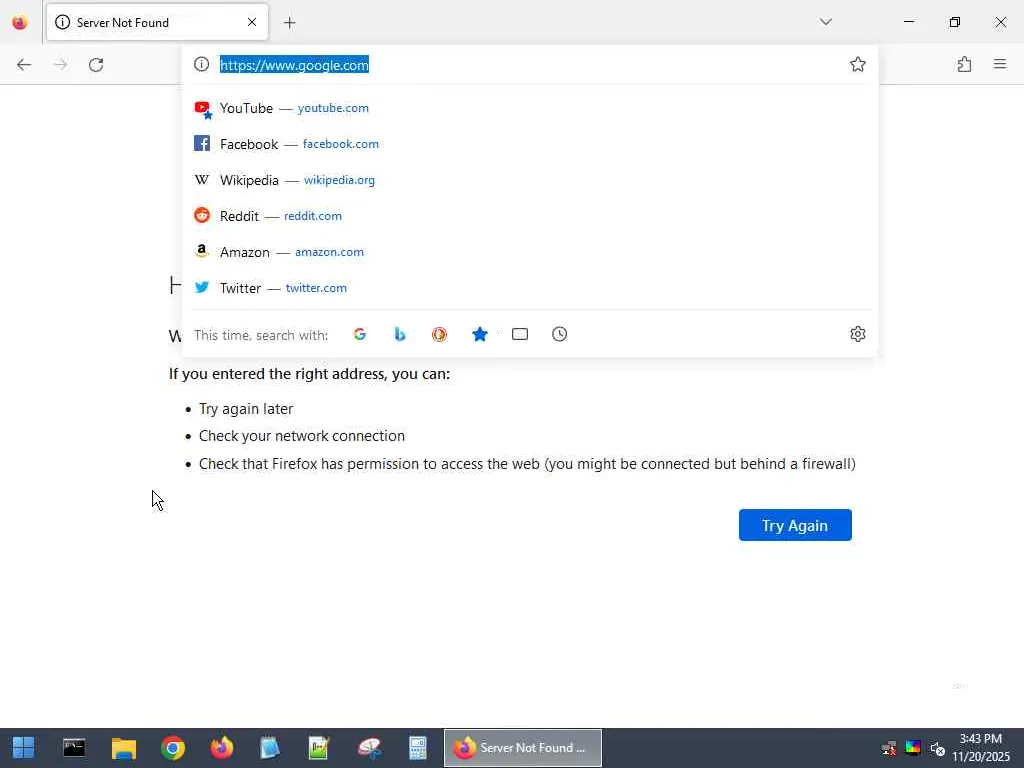Screen dimensions: 1024x768
Task: Open the Extensions puzzle icon
Action: point(964,64)
